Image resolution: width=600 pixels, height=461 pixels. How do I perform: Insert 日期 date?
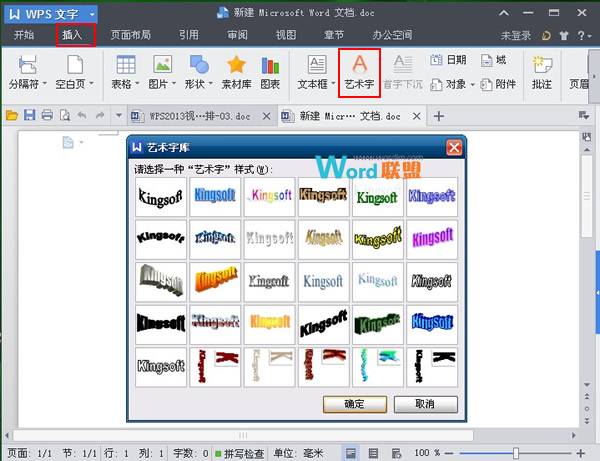(x=448, y=60)
